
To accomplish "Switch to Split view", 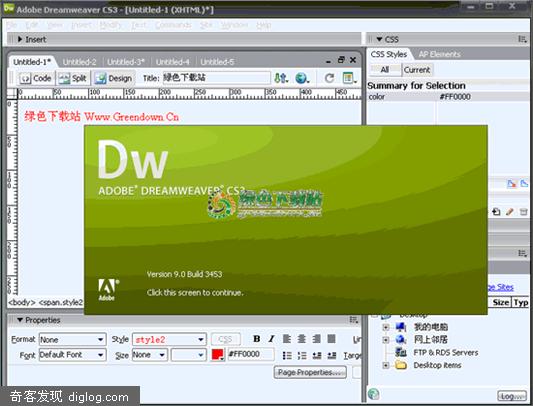I will pos(72,79).
